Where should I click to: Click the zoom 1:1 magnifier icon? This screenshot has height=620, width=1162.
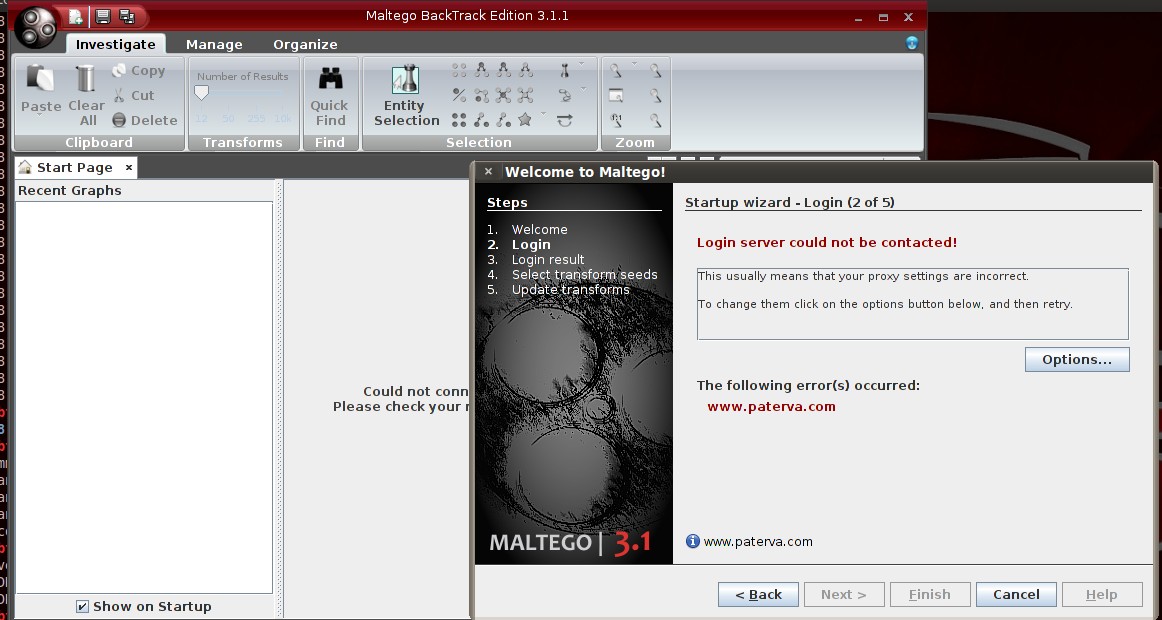point(616,119)
